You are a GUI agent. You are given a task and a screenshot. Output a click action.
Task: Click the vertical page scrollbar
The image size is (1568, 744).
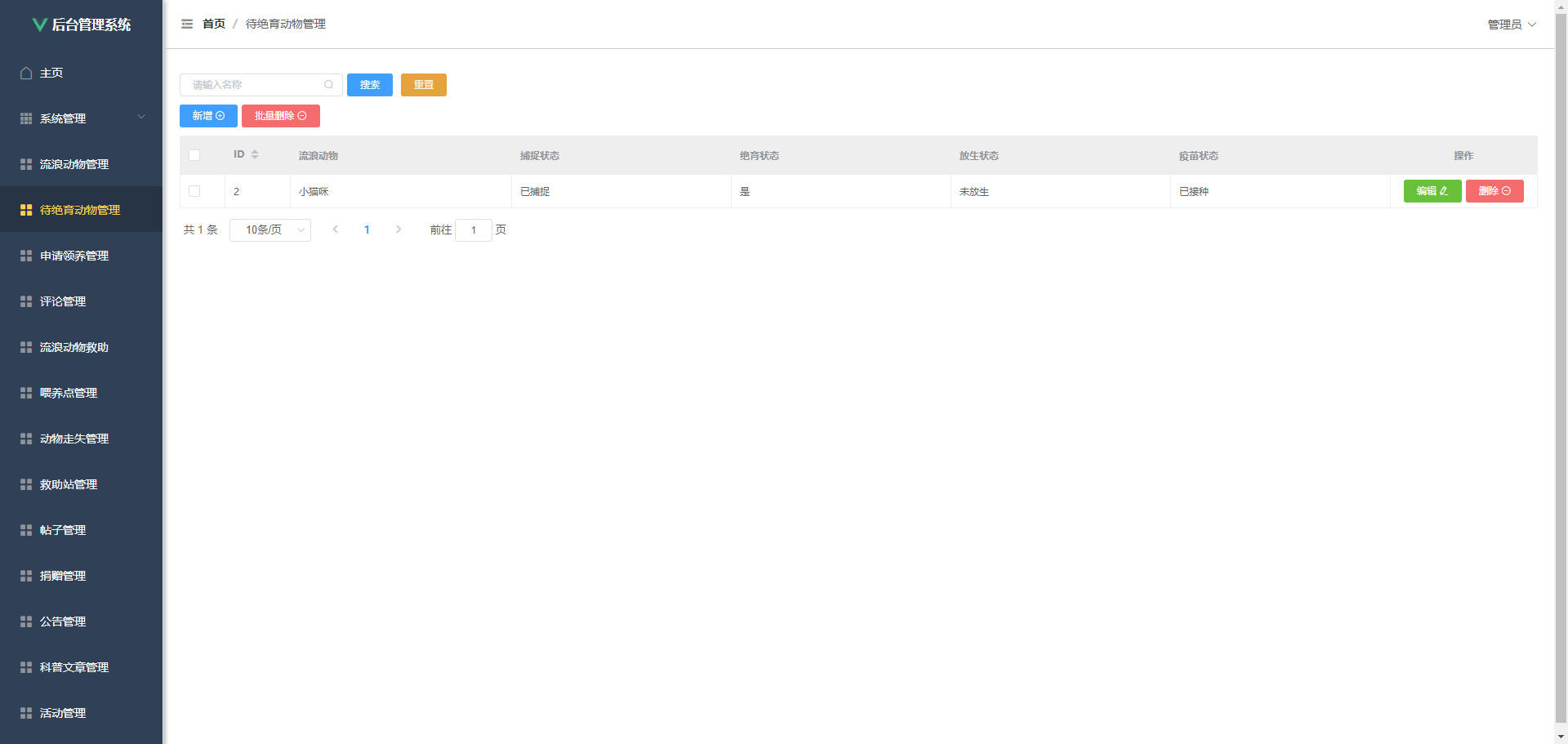(x=1561, y=368)
